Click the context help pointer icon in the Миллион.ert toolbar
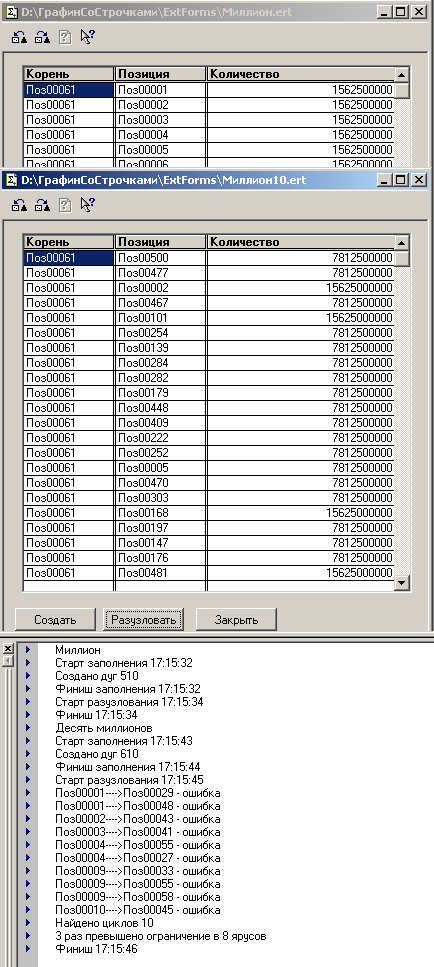 click(87, 38)
